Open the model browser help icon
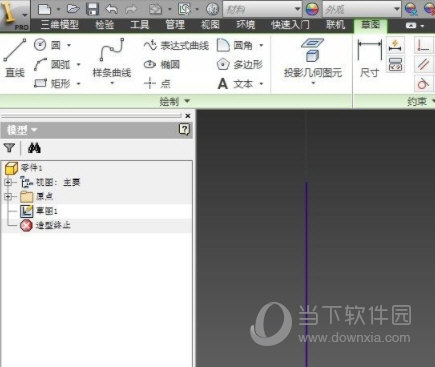The image size is (435, 367). (184, 129)
